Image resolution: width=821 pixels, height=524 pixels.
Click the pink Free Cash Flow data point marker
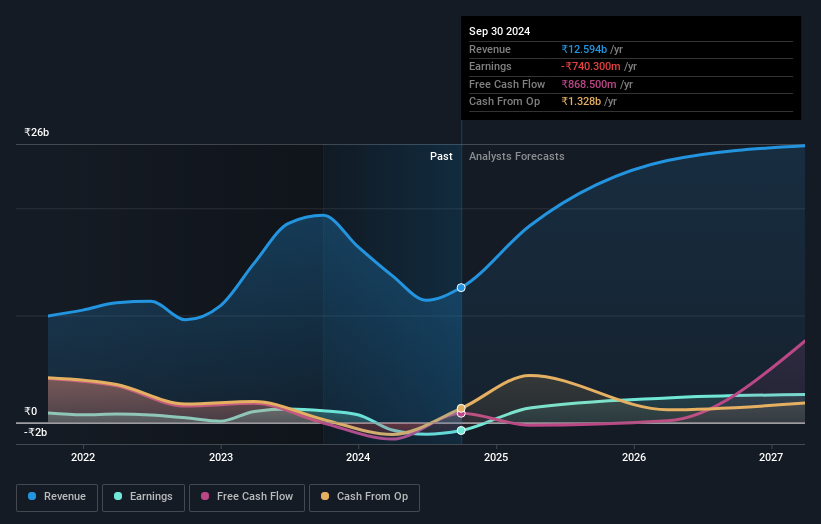point(461,414)
